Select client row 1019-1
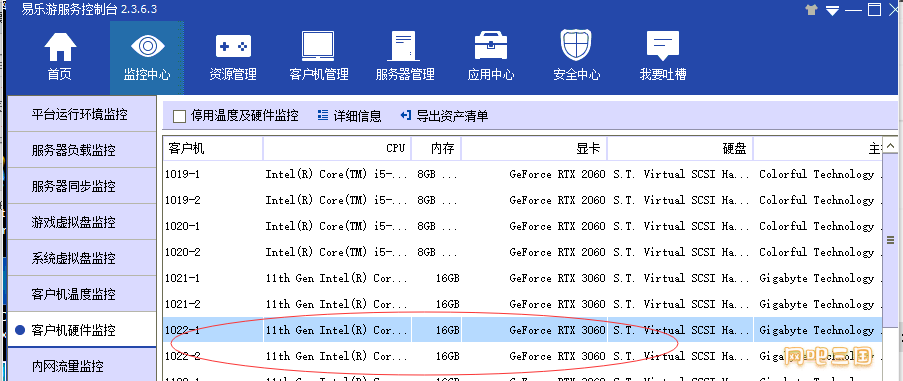 [522, 174]
